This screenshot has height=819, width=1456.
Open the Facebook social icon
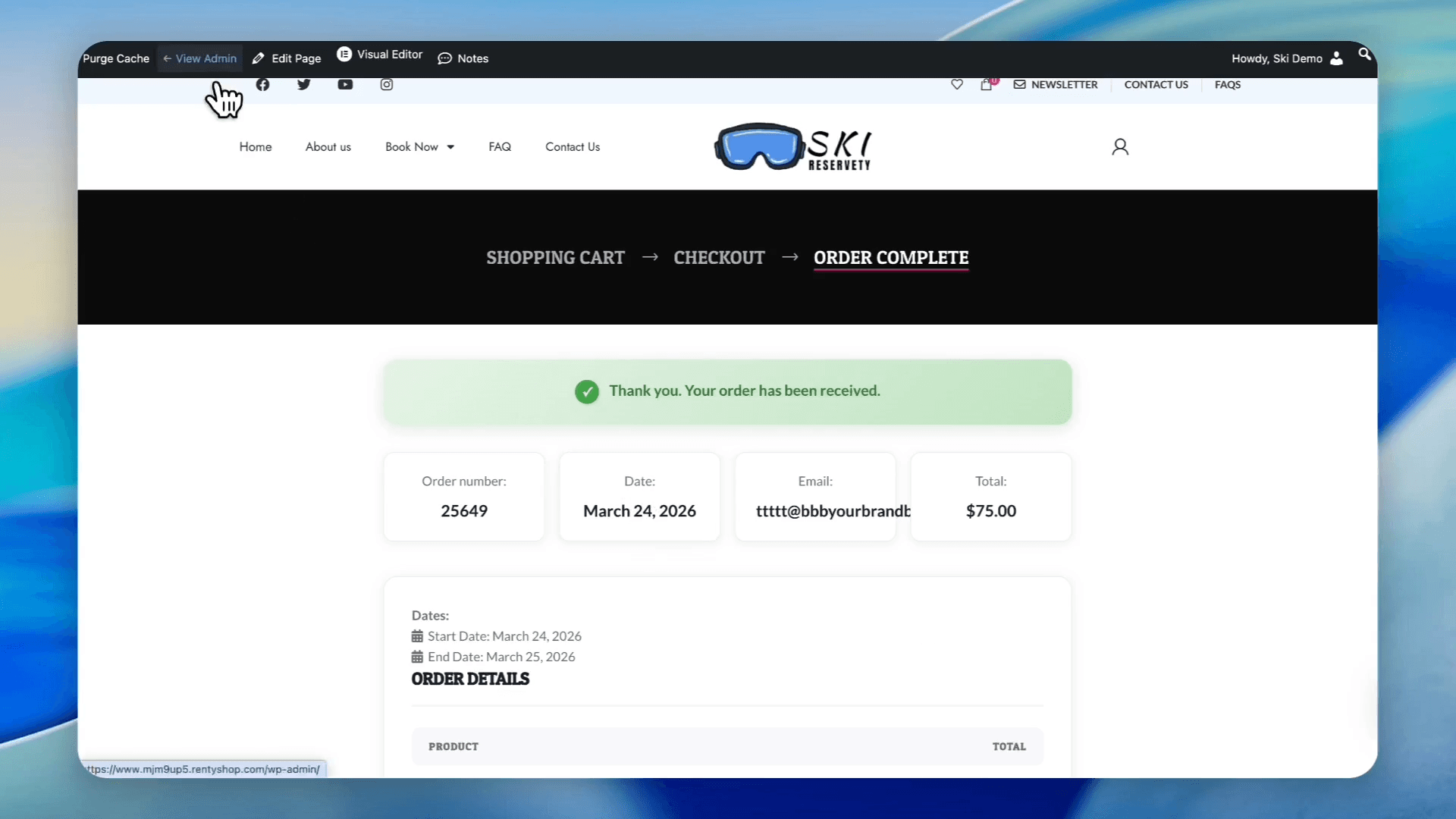coord(262,84)
